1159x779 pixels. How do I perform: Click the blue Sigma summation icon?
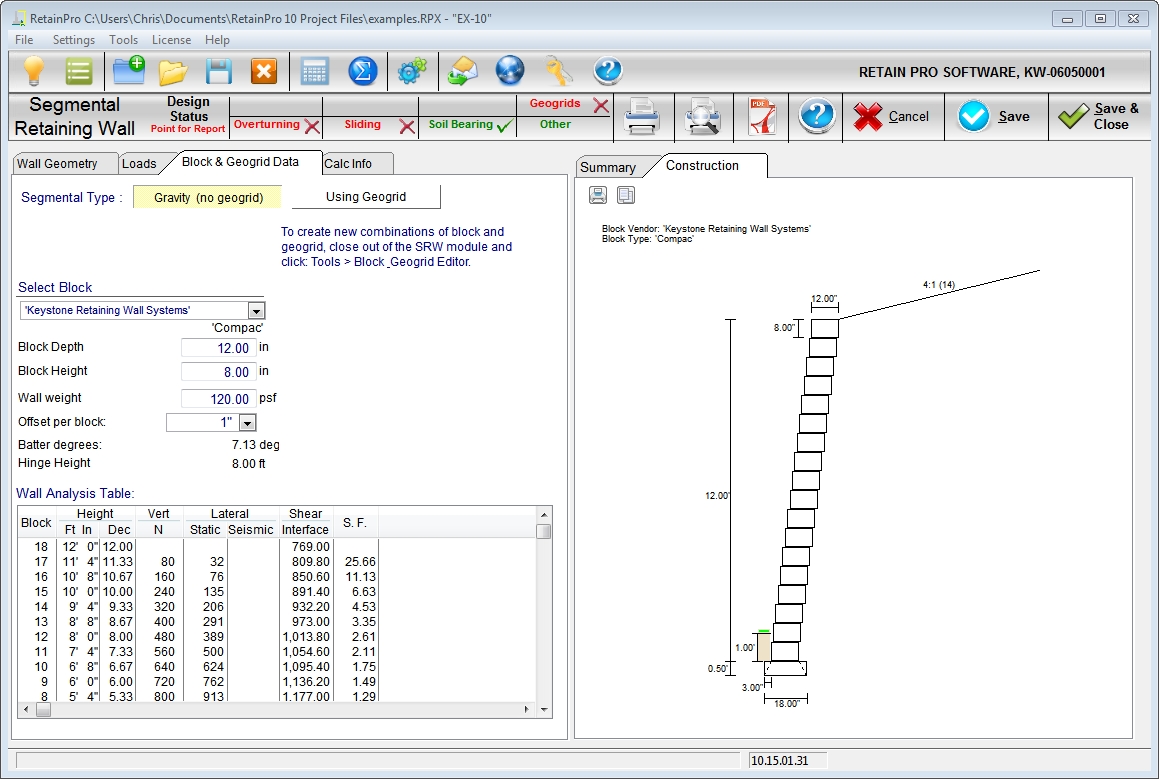362,71
